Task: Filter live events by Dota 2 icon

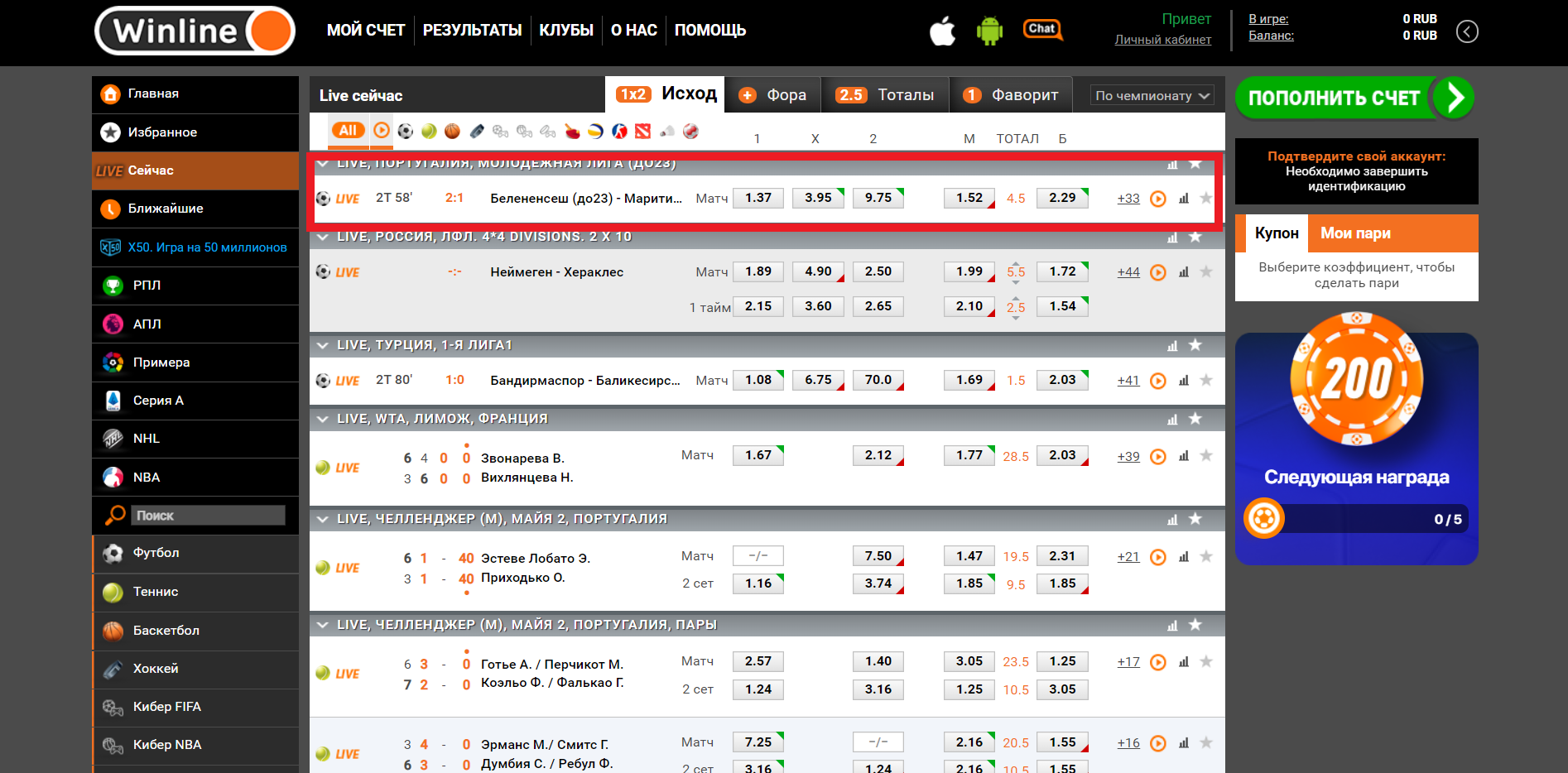Action: [642, 131]
